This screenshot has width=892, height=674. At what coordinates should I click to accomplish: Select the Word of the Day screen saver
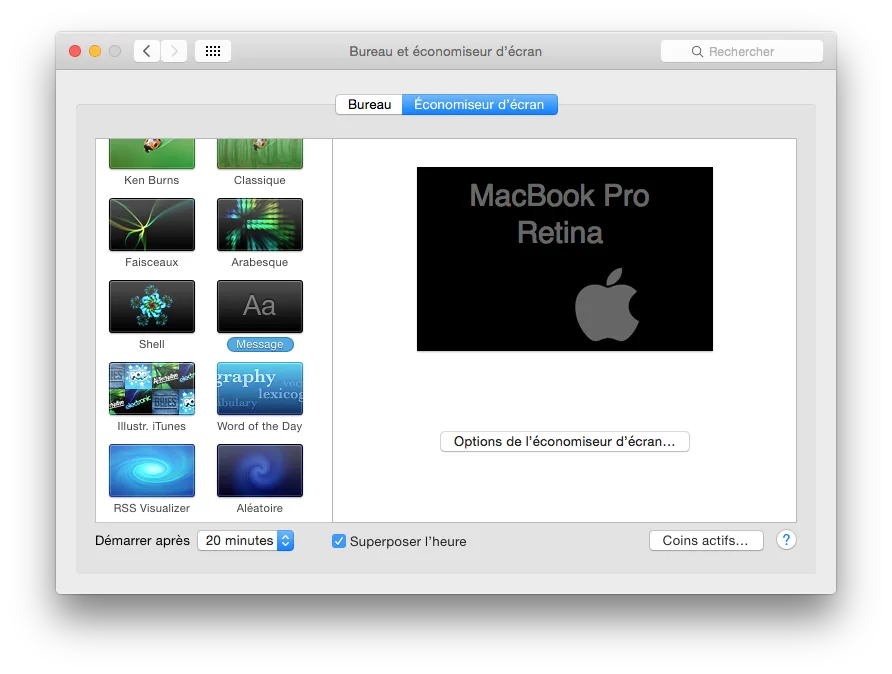260,388
